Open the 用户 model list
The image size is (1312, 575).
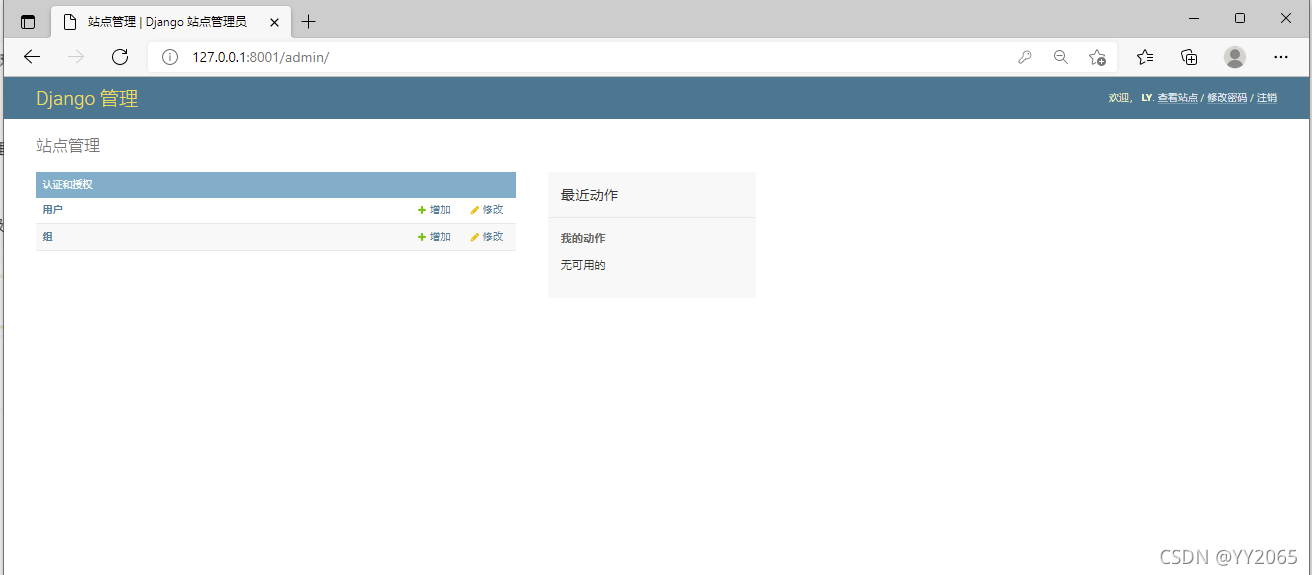pos(53,210)
